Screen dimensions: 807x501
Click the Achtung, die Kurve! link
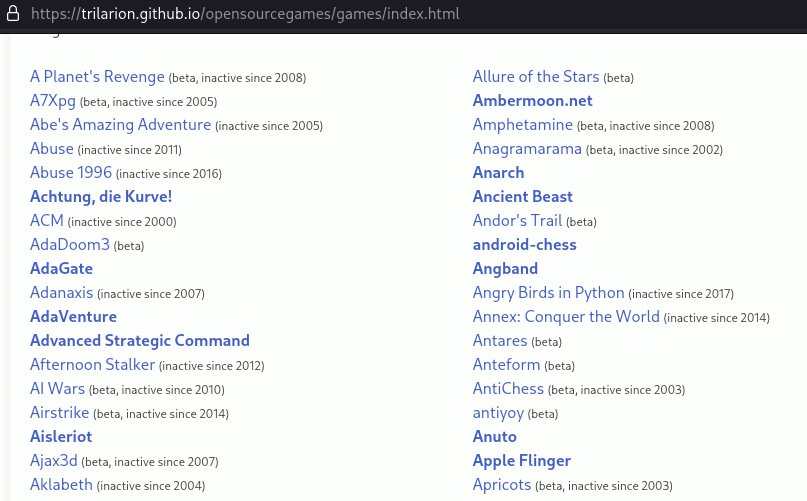pyautogui.click(x=101, y=197)
